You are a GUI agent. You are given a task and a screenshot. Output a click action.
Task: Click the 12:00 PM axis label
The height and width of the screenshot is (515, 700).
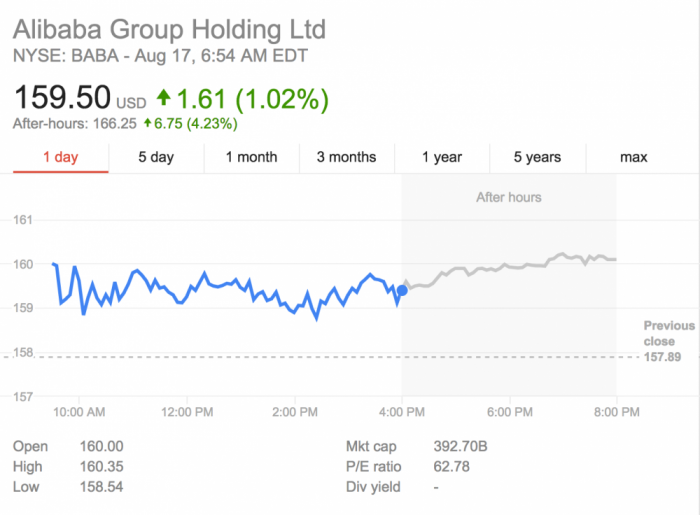point(187,411)
